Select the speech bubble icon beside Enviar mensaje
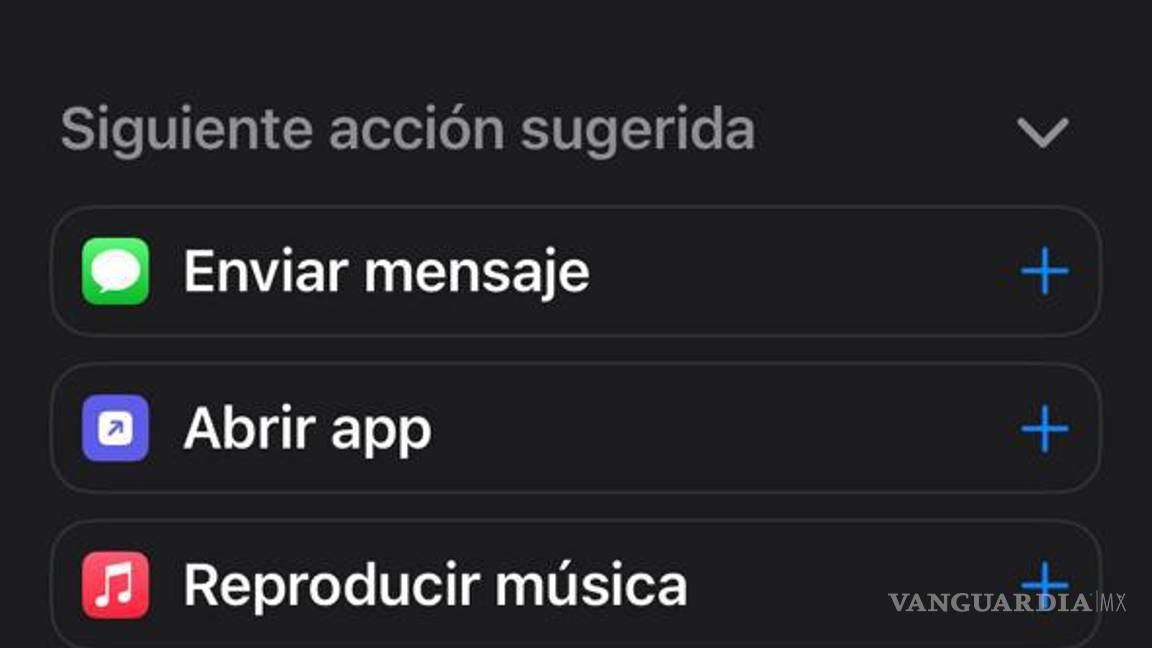1152x648 pixels. pyautogui.click(x=115, y=270)
